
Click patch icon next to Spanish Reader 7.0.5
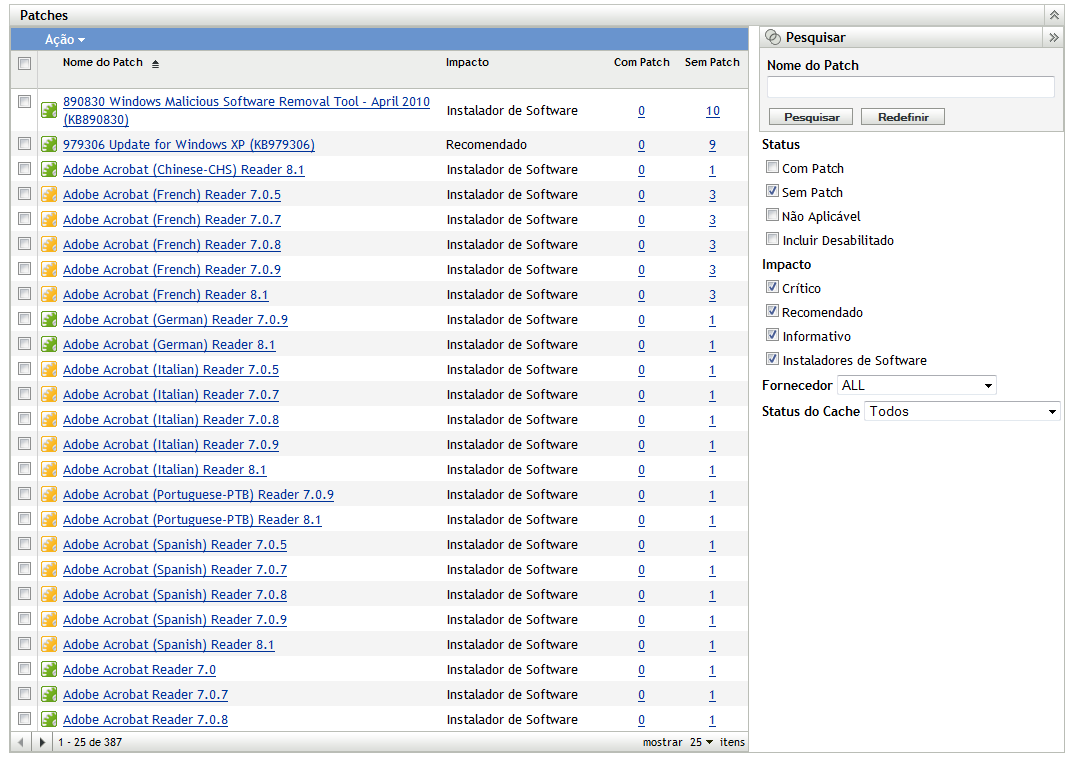tap(49, 544)
